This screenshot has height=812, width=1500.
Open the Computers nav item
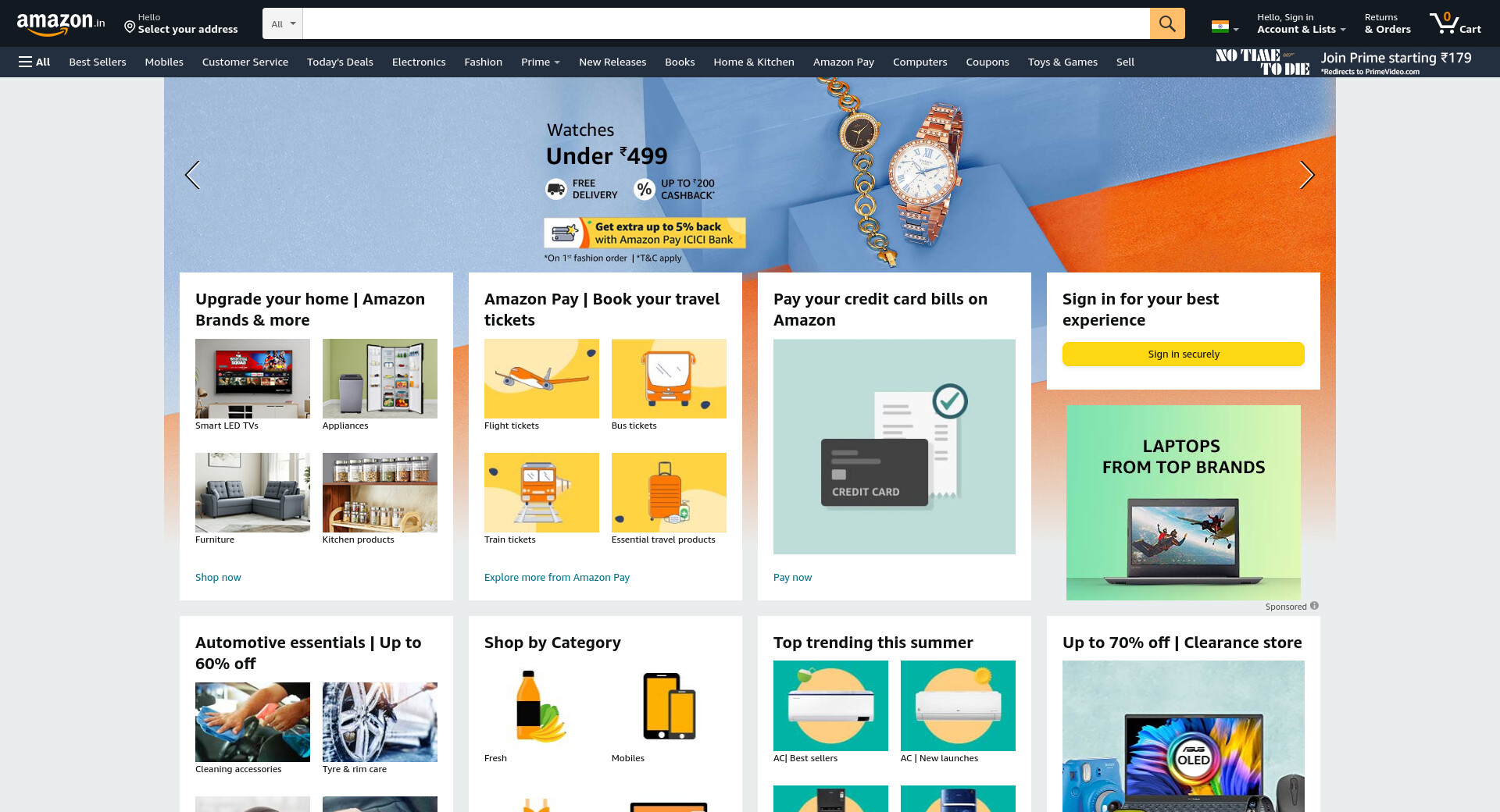click(920, 62)
